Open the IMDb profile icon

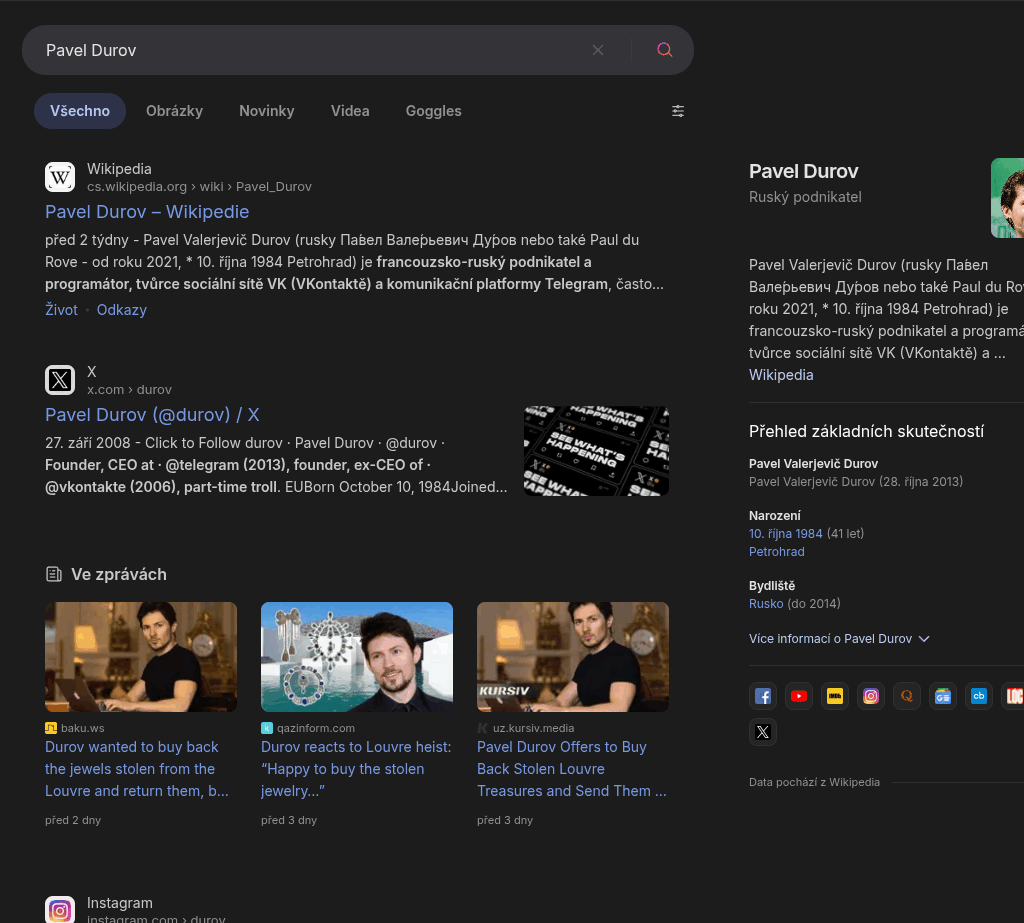[x=835, y=696]
